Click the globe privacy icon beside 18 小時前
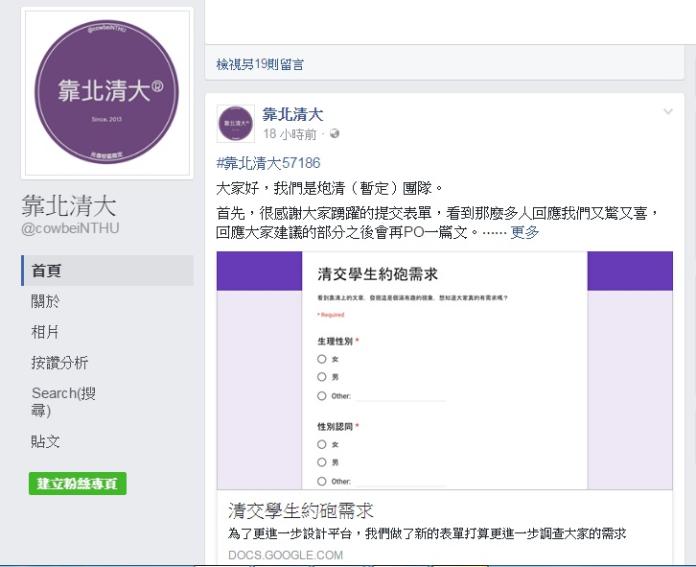 click(x=335, y=134)
